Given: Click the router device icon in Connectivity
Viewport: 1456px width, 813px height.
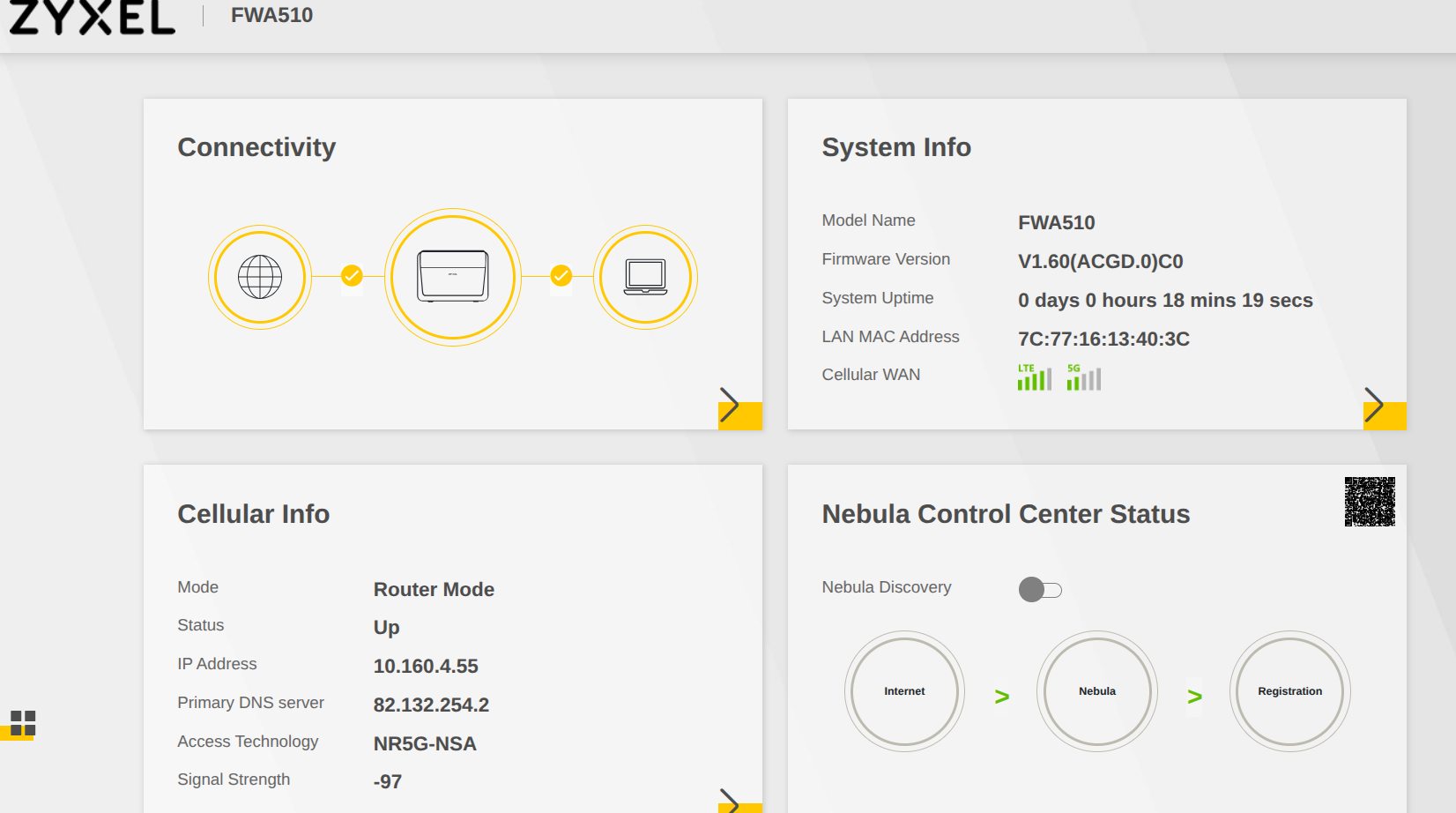Looking at the screenshot, I should pos(453,277).
